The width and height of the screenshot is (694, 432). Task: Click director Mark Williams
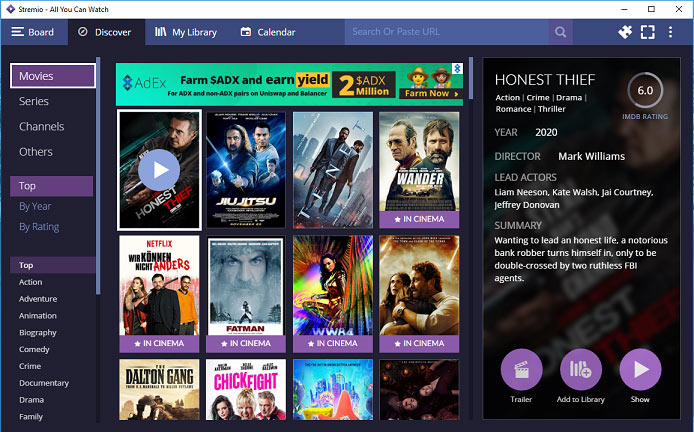point(591,156)
